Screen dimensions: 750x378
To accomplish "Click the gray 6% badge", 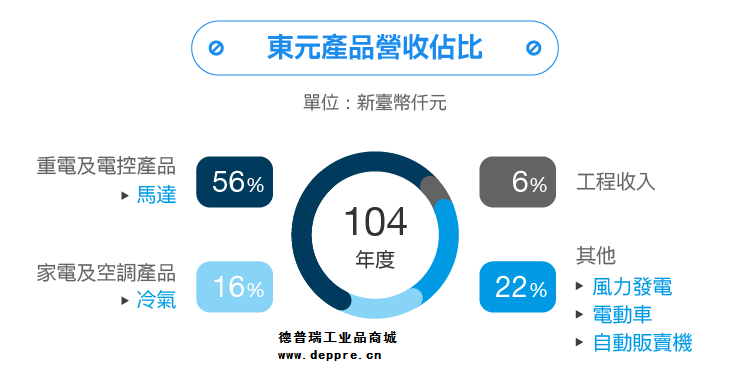I will 518,182.
